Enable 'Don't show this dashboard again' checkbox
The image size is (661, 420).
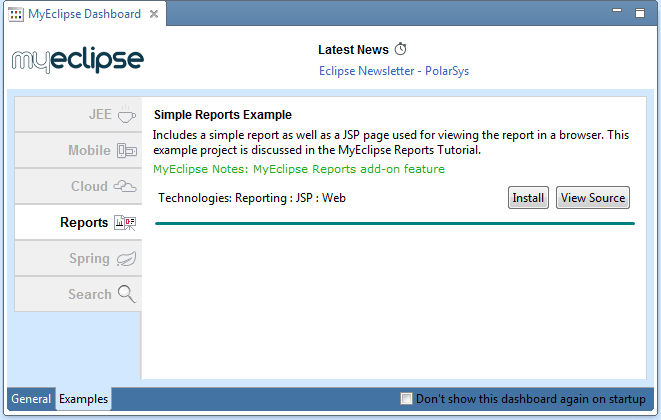coord(406,399)
